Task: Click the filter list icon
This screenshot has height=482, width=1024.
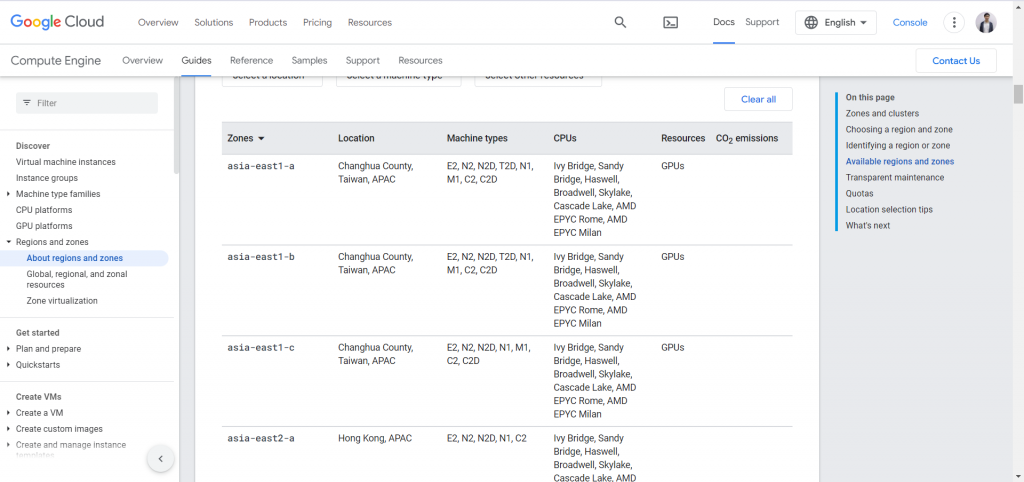Action: [27, 103]
